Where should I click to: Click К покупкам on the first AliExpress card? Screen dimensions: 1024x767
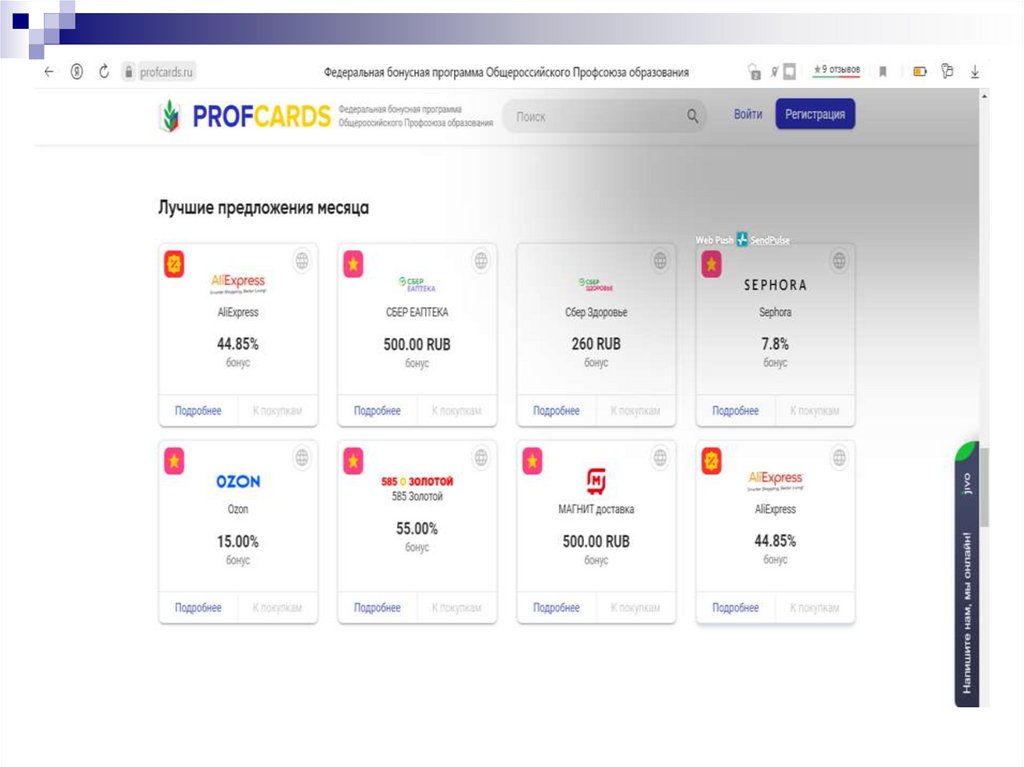coord(278,411)
